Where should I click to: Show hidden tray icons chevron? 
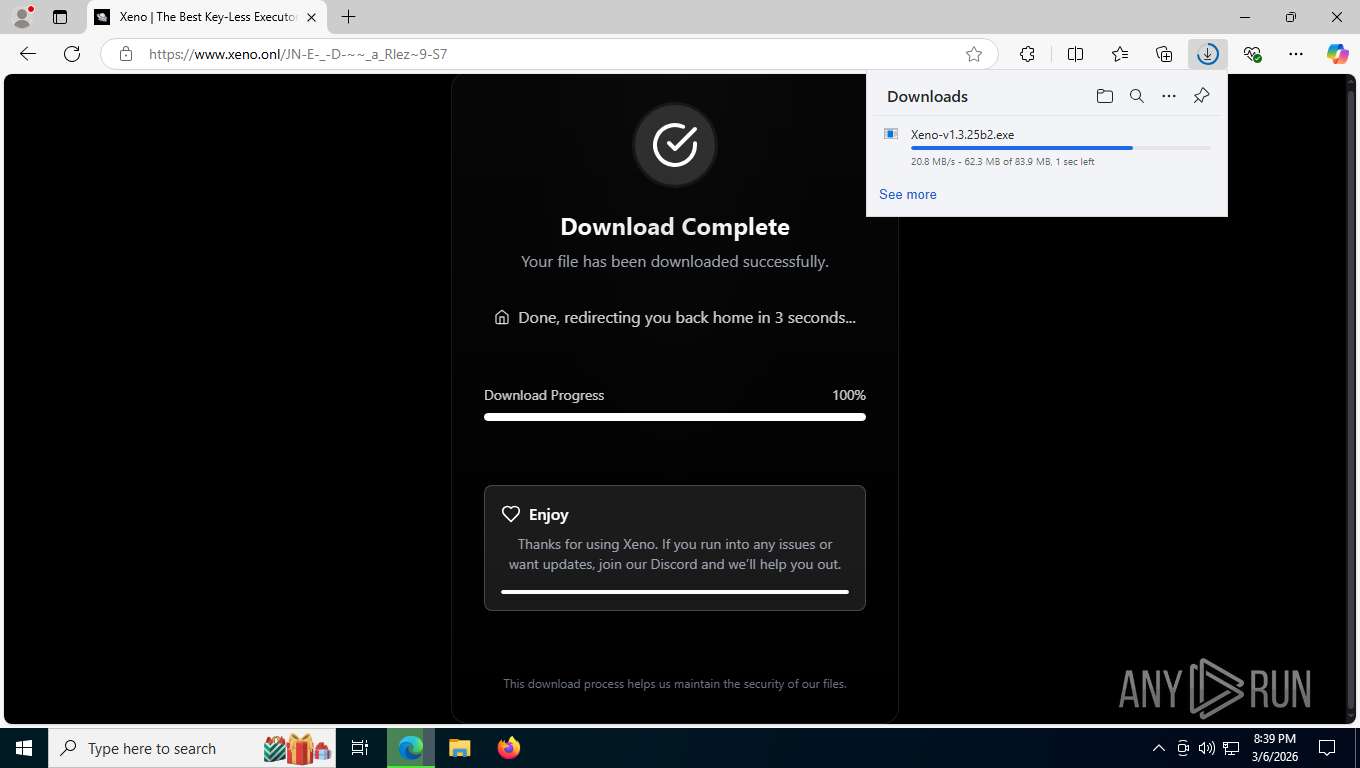[1159, 748]
